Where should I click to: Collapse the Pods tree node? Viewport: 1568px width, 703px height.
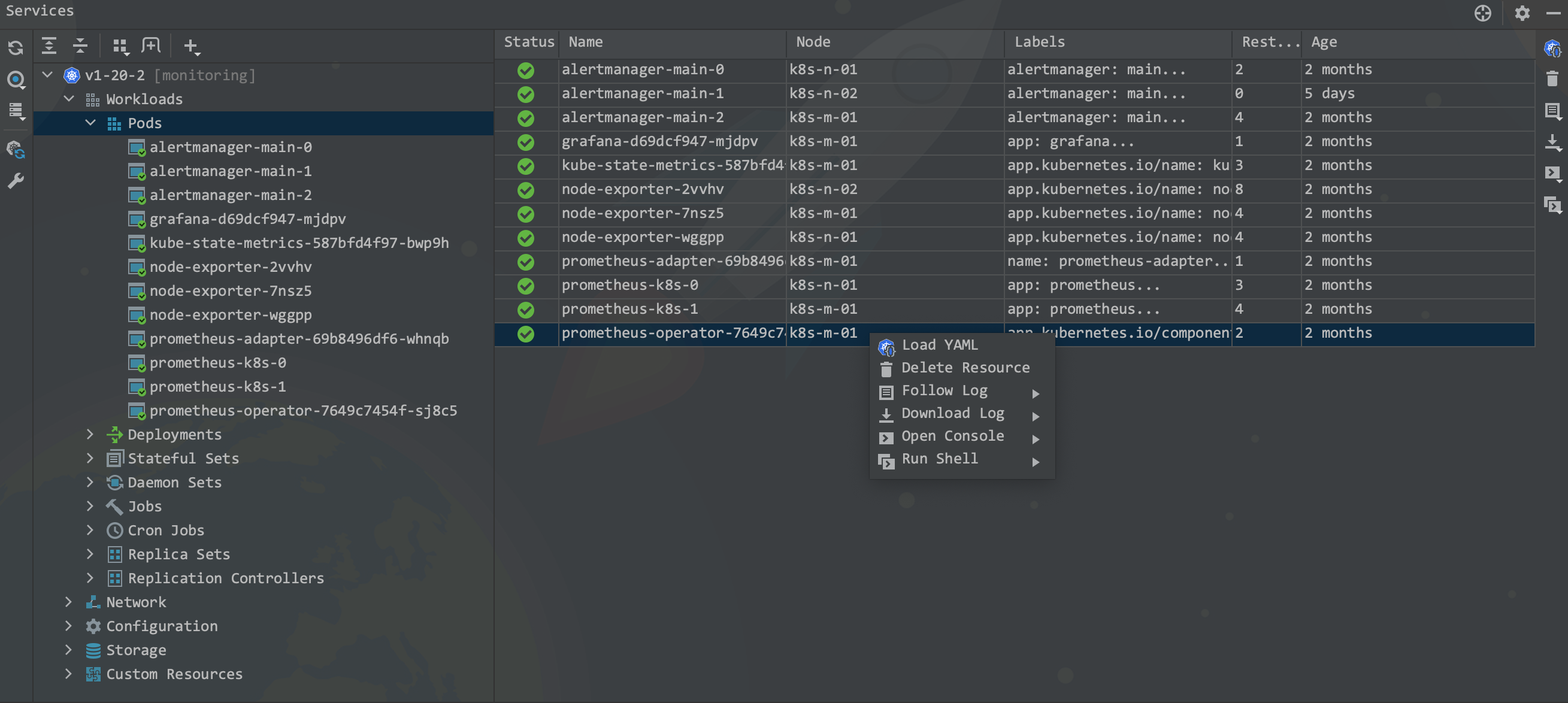click(90, 123)
